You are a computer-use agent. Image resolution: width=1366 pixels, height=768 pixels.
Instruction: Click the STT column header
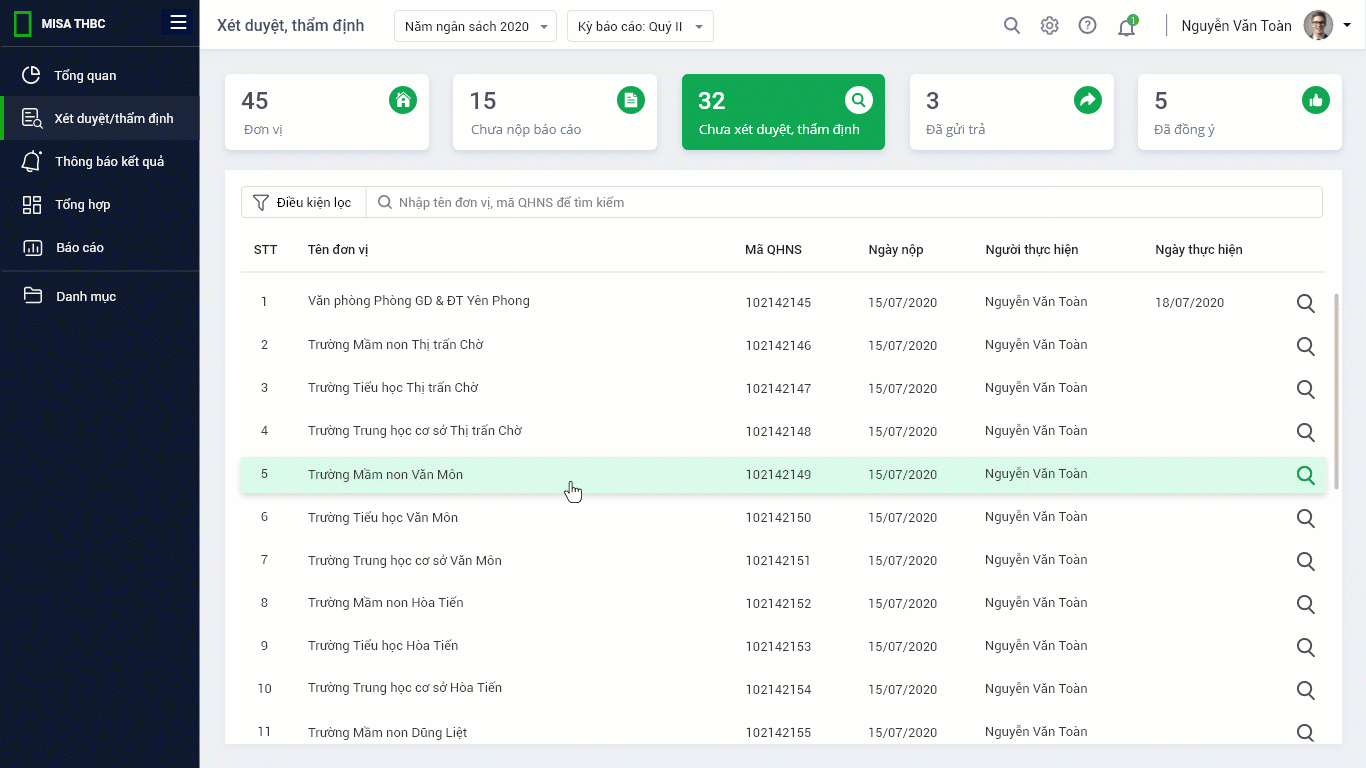(265, 249)
